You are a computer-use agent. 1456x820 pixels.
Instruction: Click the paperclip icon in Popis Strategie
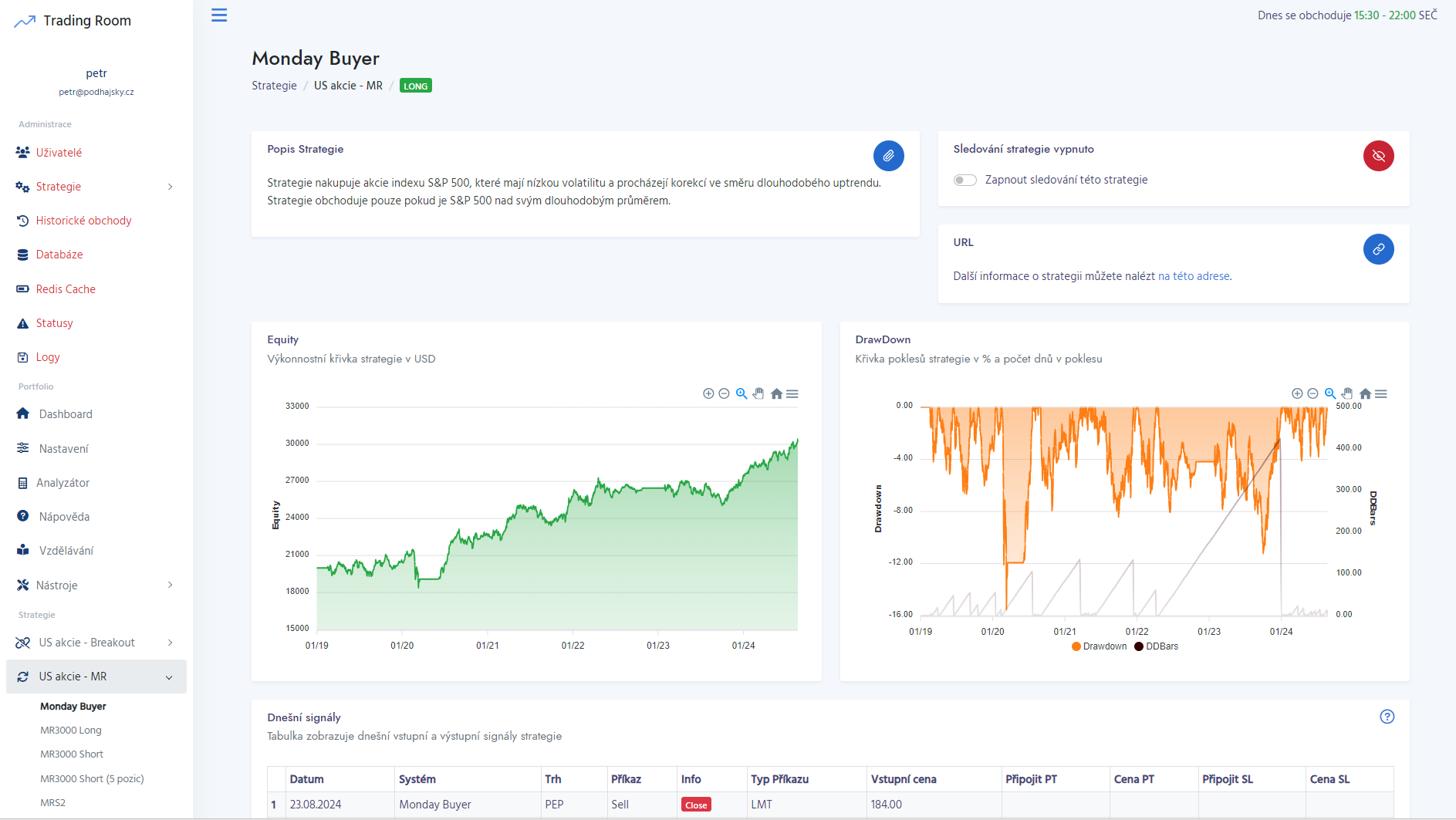pyautogui.click(x=888, y=156)
